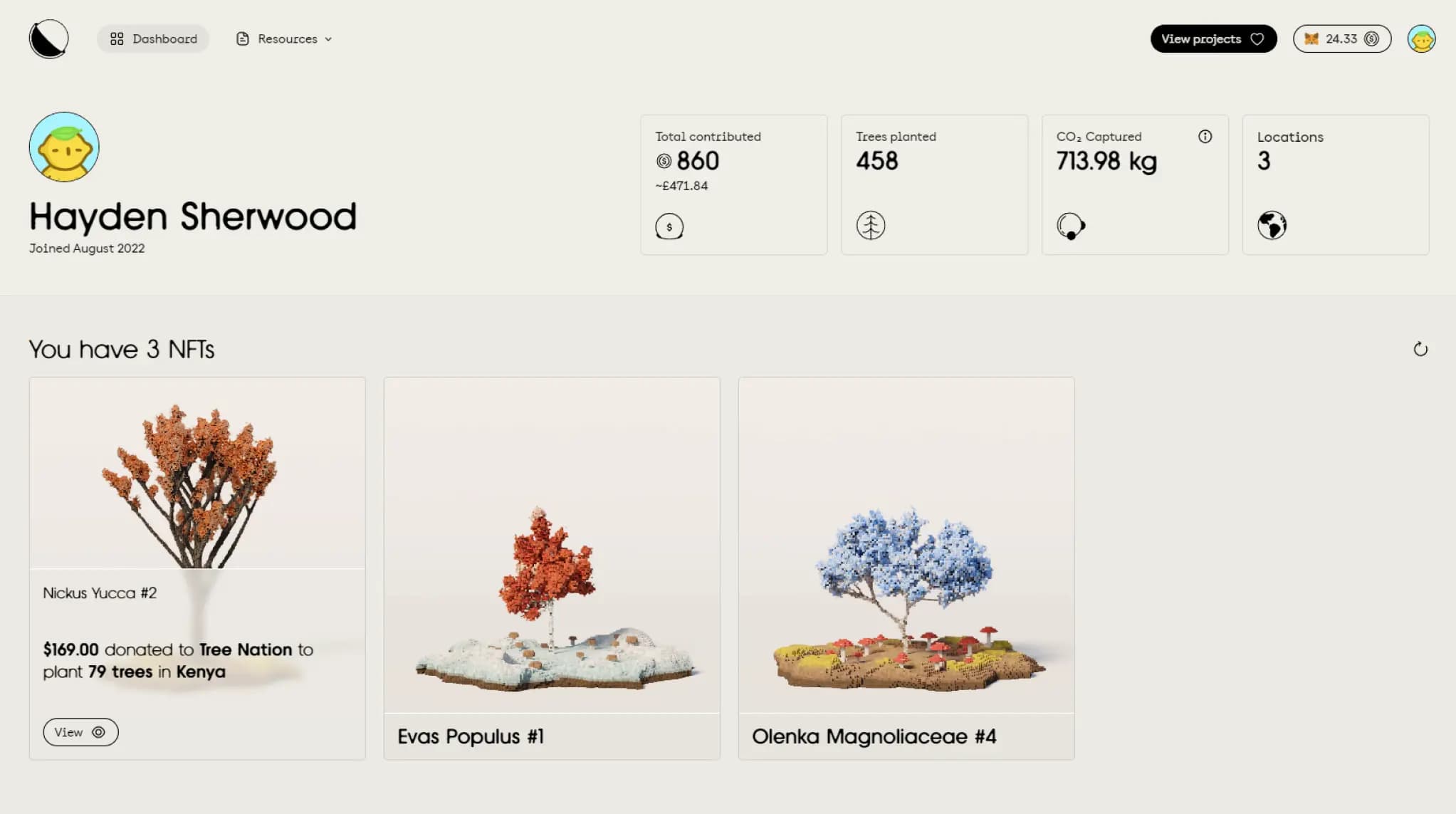Click the Tree Nation link text
The height and width of the screenshot is (814, 1456).
[x=246, y=649]
